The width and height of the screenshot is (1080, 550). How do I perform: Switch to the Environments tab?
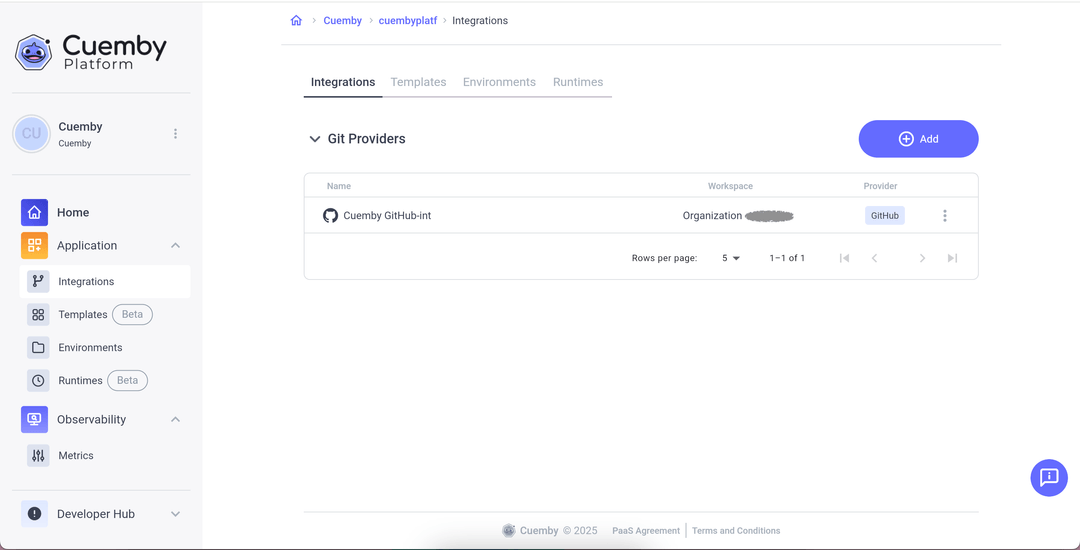499,82
